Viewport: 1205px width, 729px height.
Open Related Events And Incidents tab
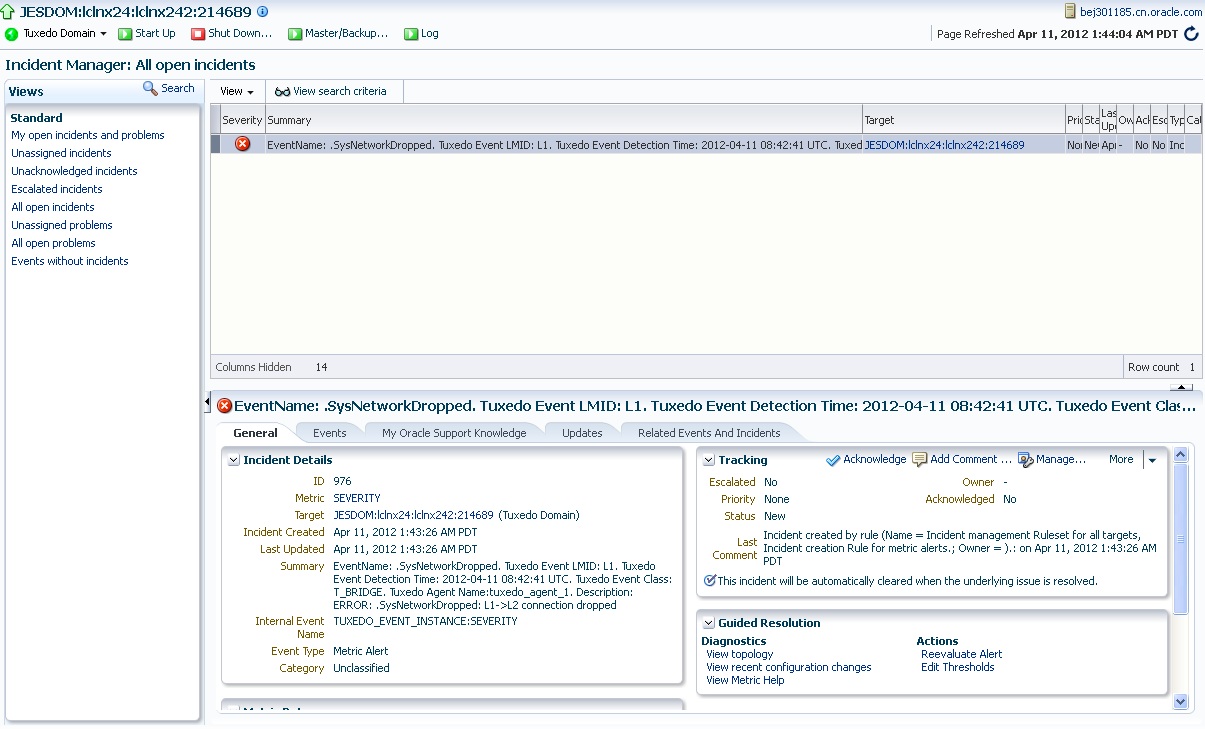[709, 433]
